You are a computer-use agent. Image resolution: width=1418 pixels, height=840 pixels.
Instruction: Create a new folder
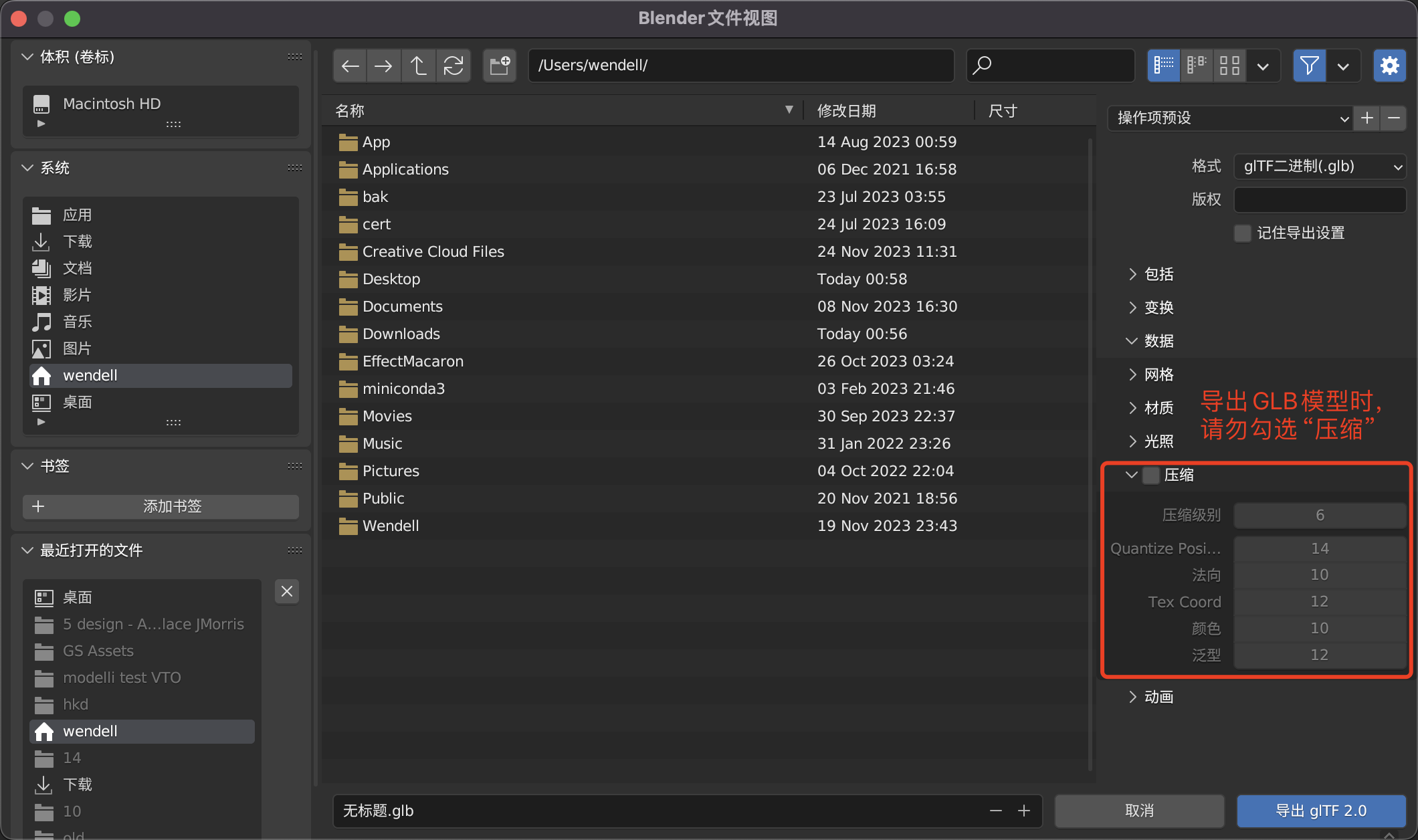coord(500,66)
